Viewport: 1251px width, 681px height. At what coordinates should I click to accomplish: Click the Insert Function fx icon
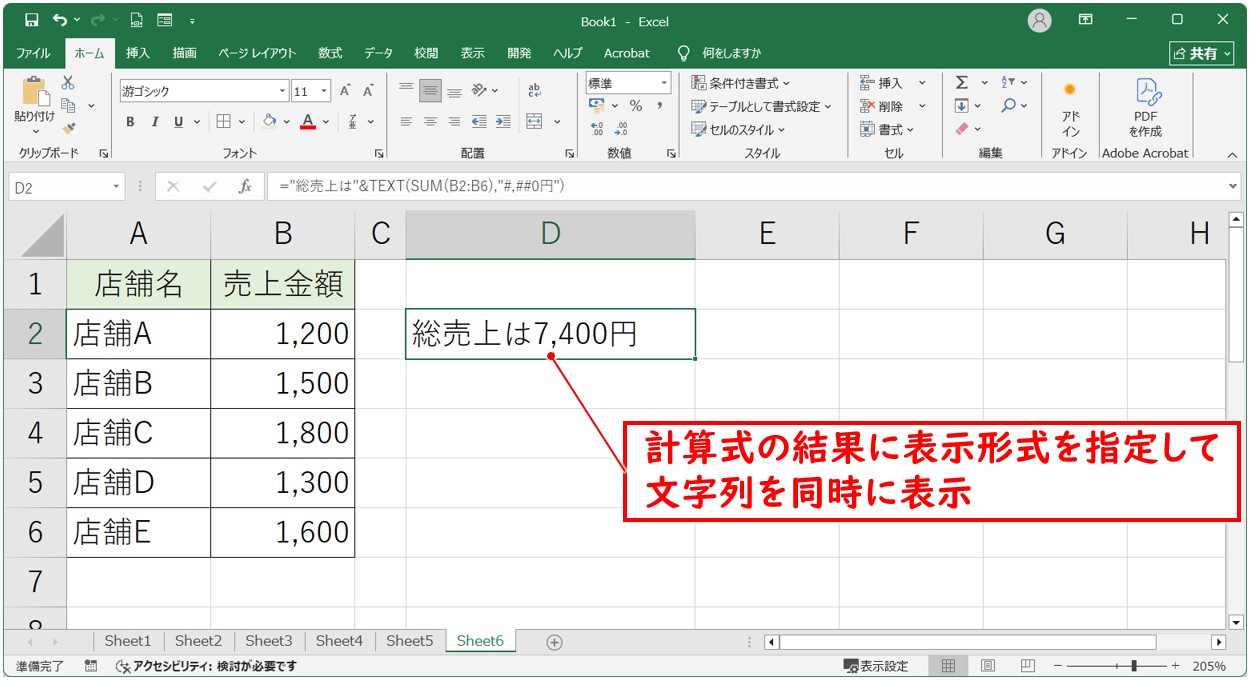coord(244,187)
